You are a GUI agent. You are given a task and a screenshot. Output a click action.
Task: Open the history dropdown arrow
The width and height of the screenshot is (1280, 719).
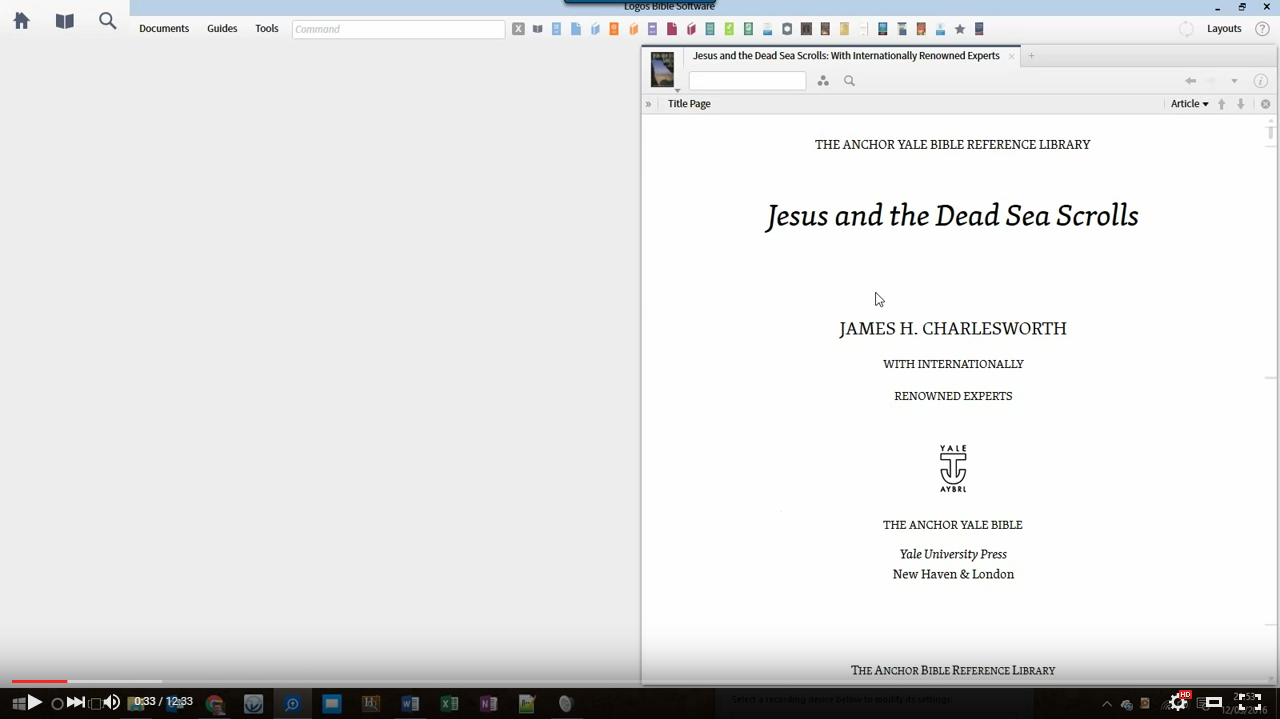(1234, 81)
